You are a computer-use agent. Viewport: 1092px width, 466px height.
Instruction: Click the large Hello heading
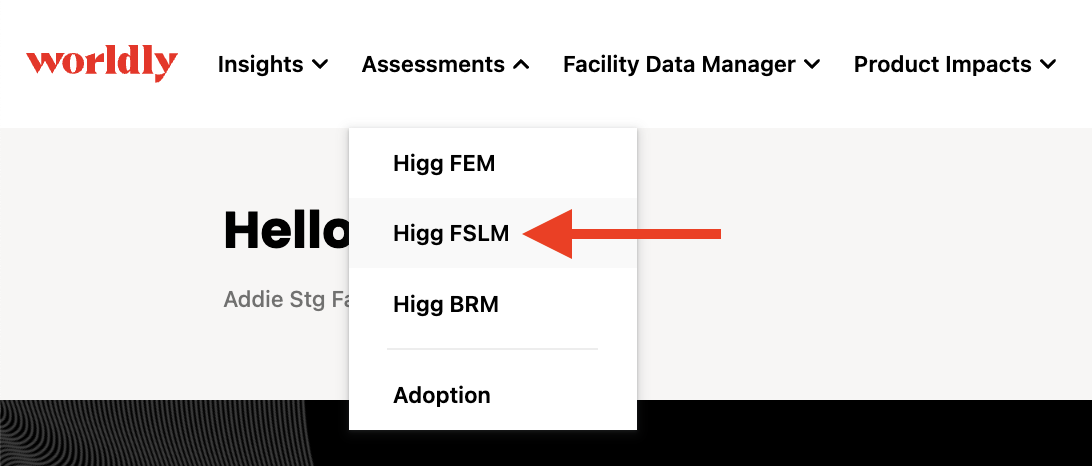tap(286, 231)
